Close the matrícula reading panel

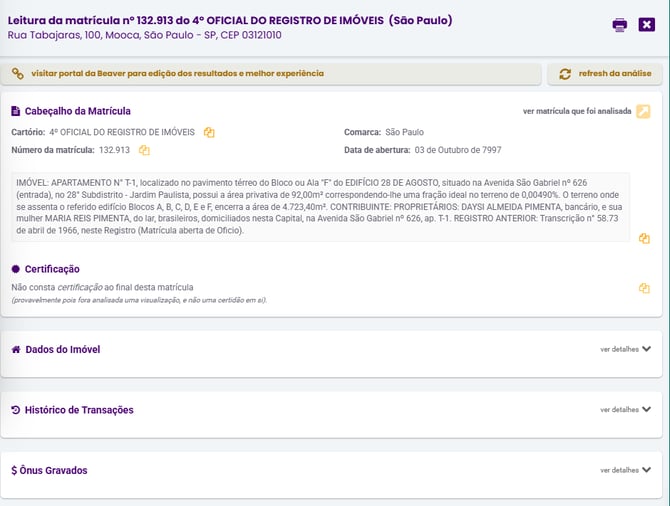[x=646, y=25]
